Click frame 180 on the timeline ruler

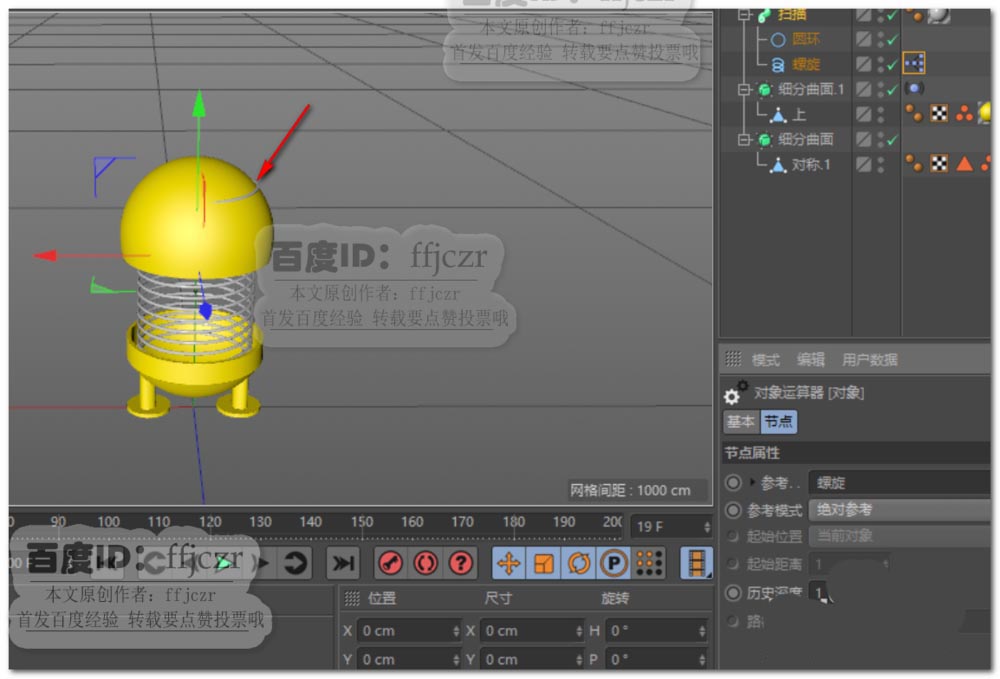click(x=513, y=523)
